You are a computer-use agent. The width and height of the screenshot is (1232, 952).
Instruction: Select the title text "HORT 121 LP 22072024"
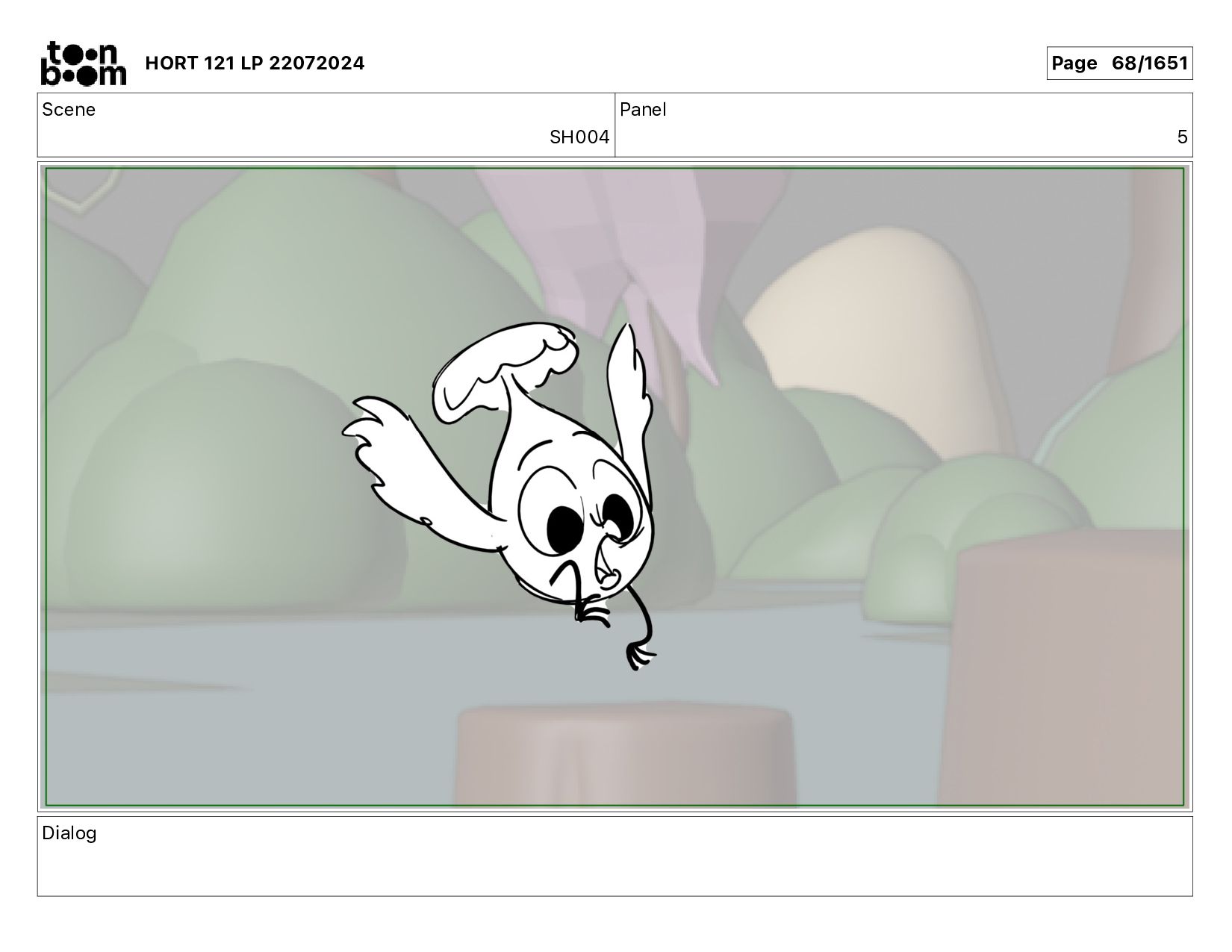(x=255, y=63)
